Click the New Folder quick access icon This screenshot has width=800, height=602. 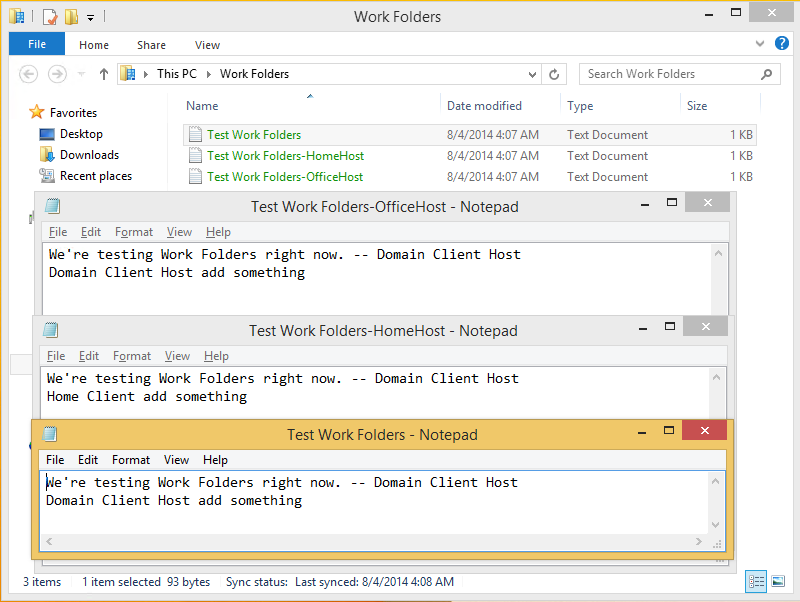[71, 17]
